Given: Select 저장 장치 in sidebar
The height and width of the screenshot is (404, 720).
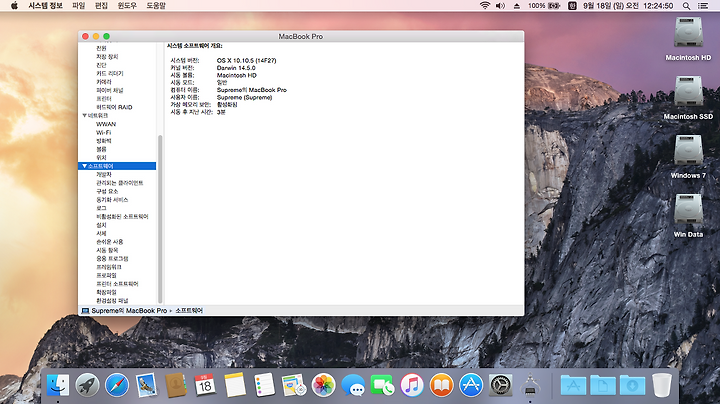Looking at the screenshot, I should coord(107,56).
